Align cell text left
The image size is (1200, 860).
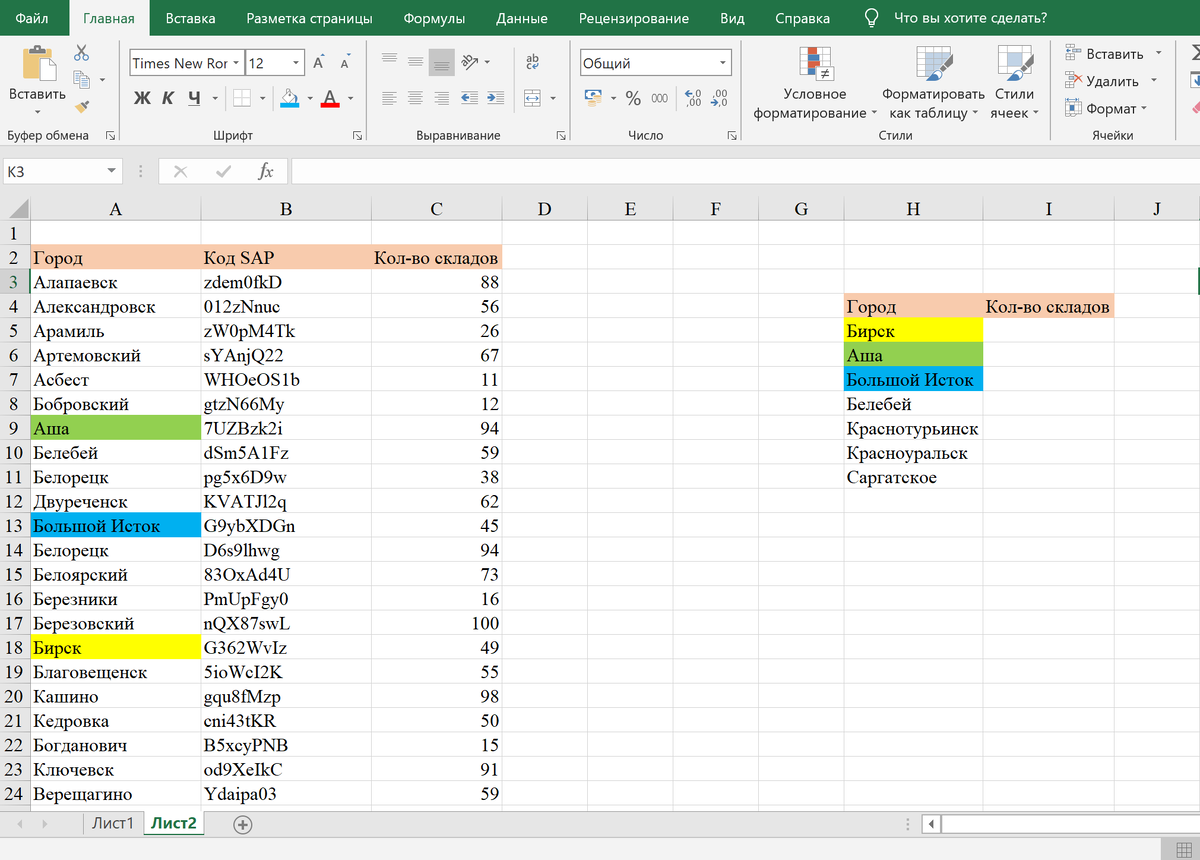pyautogui.click(x=390, y=98)
